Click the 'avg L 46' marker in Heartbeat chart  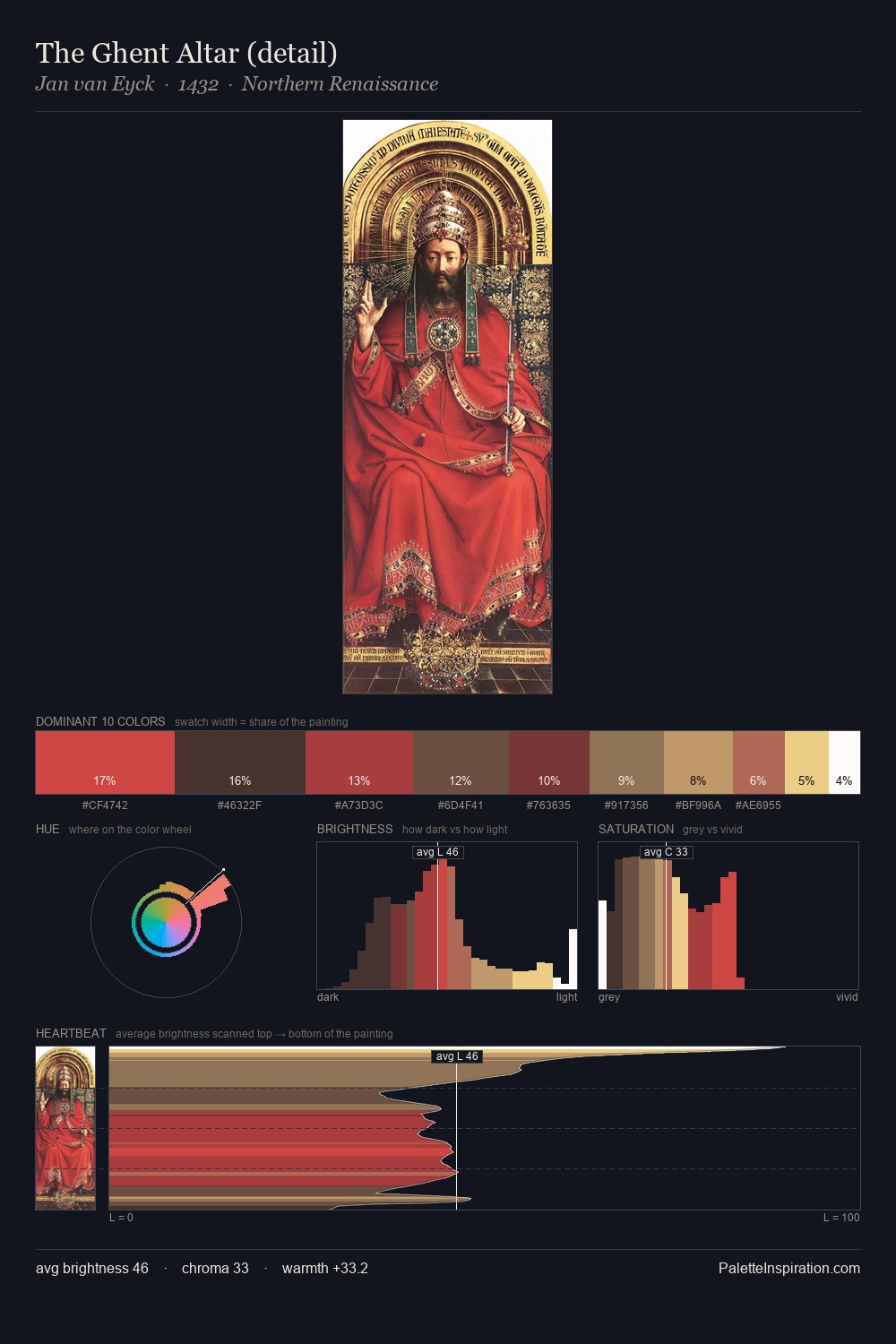[457, 1056]
